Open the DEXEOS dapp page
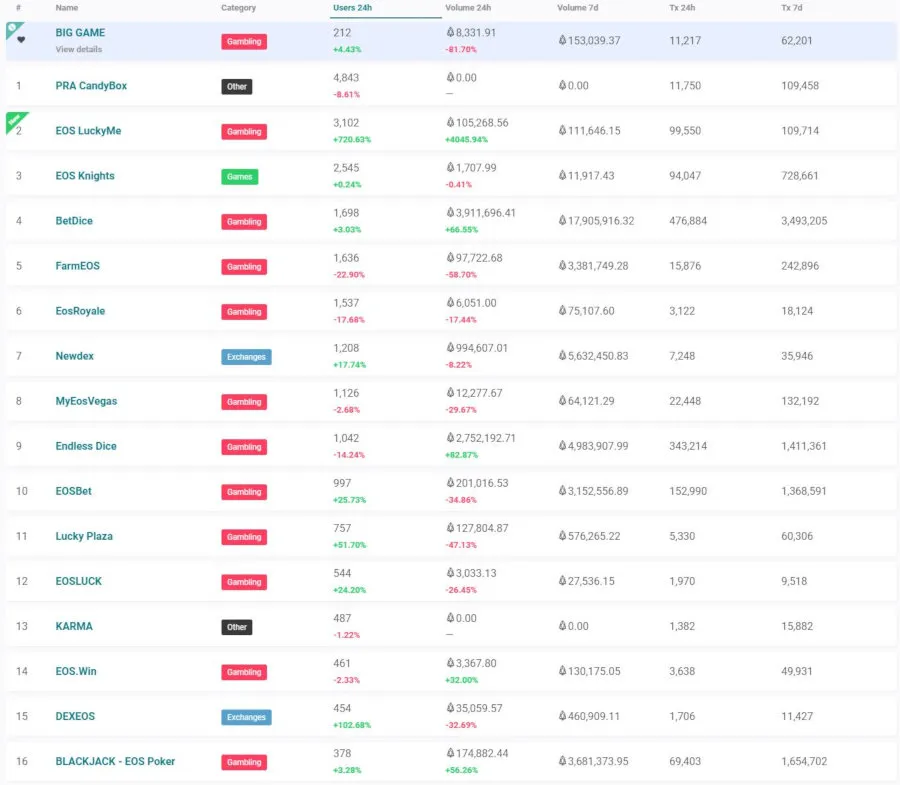This screenshot has width=900, height=785. (75, 716)
